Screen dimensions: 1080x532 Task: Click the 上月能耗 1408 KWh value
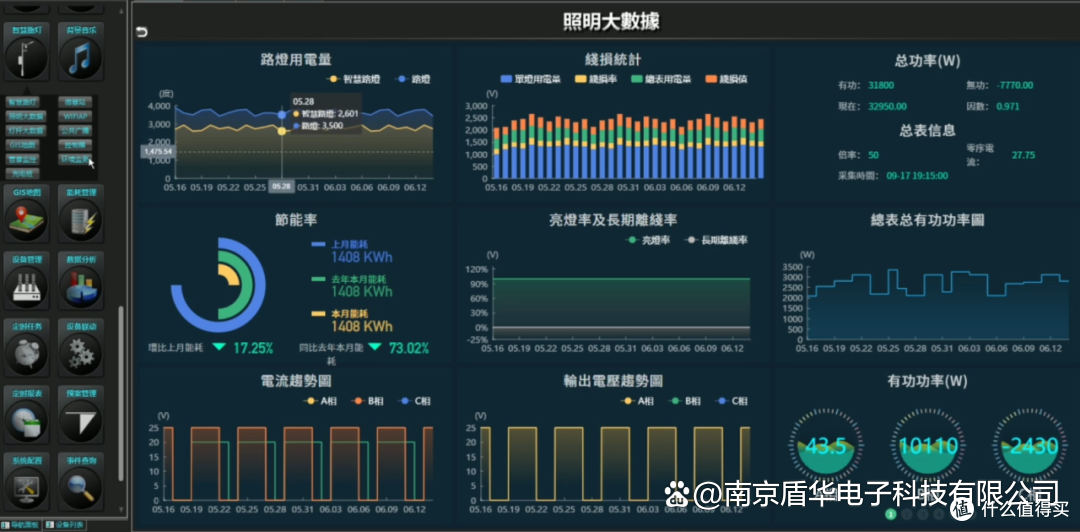362,258
